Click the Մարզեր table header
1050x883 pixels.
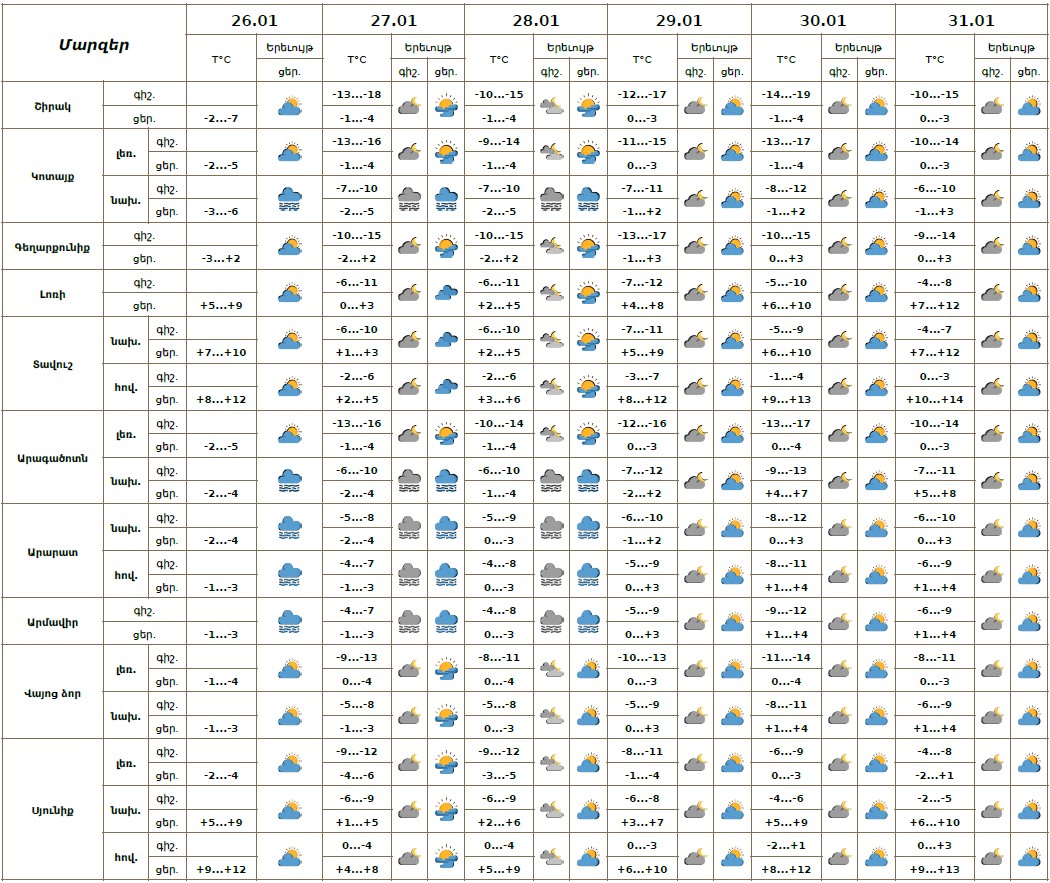pos(93,44)
